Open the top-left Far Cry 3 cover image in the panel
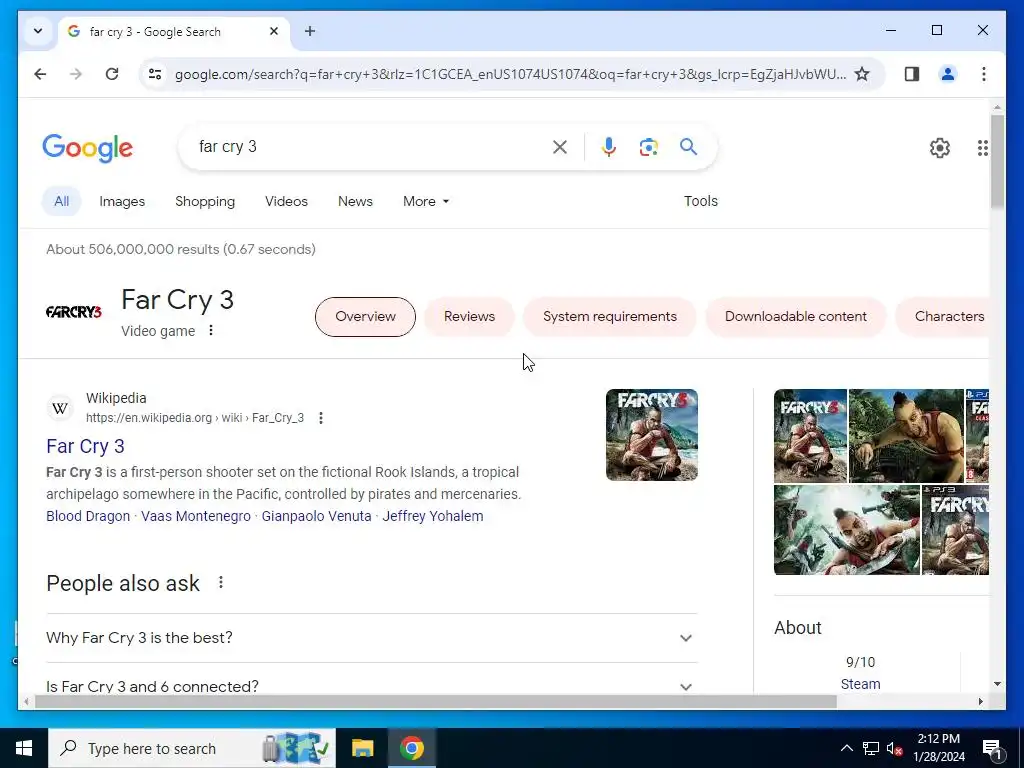Image resolution: width=1024 pixels, height=768 pixels. (x=810, y=436)
